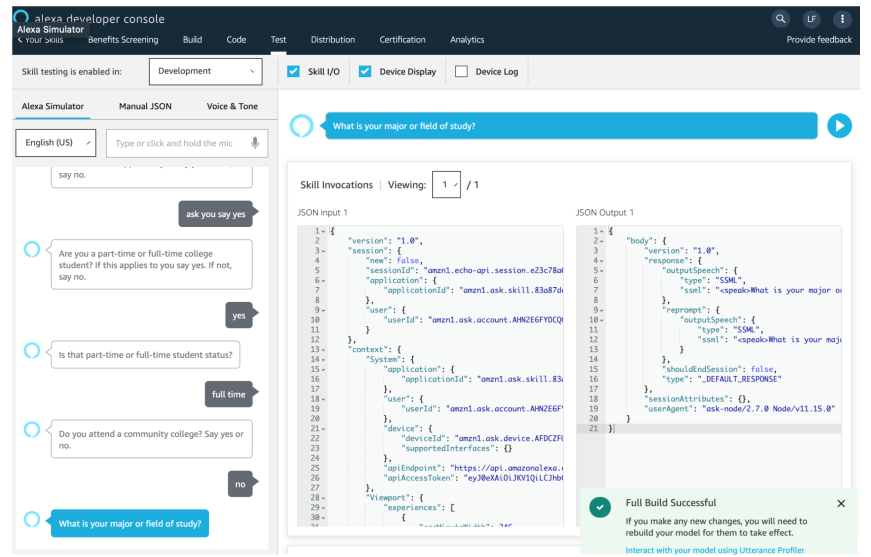Switch to the Manual JSON tab
This screenshot has height=557, width=871.
tap(146, 106)
